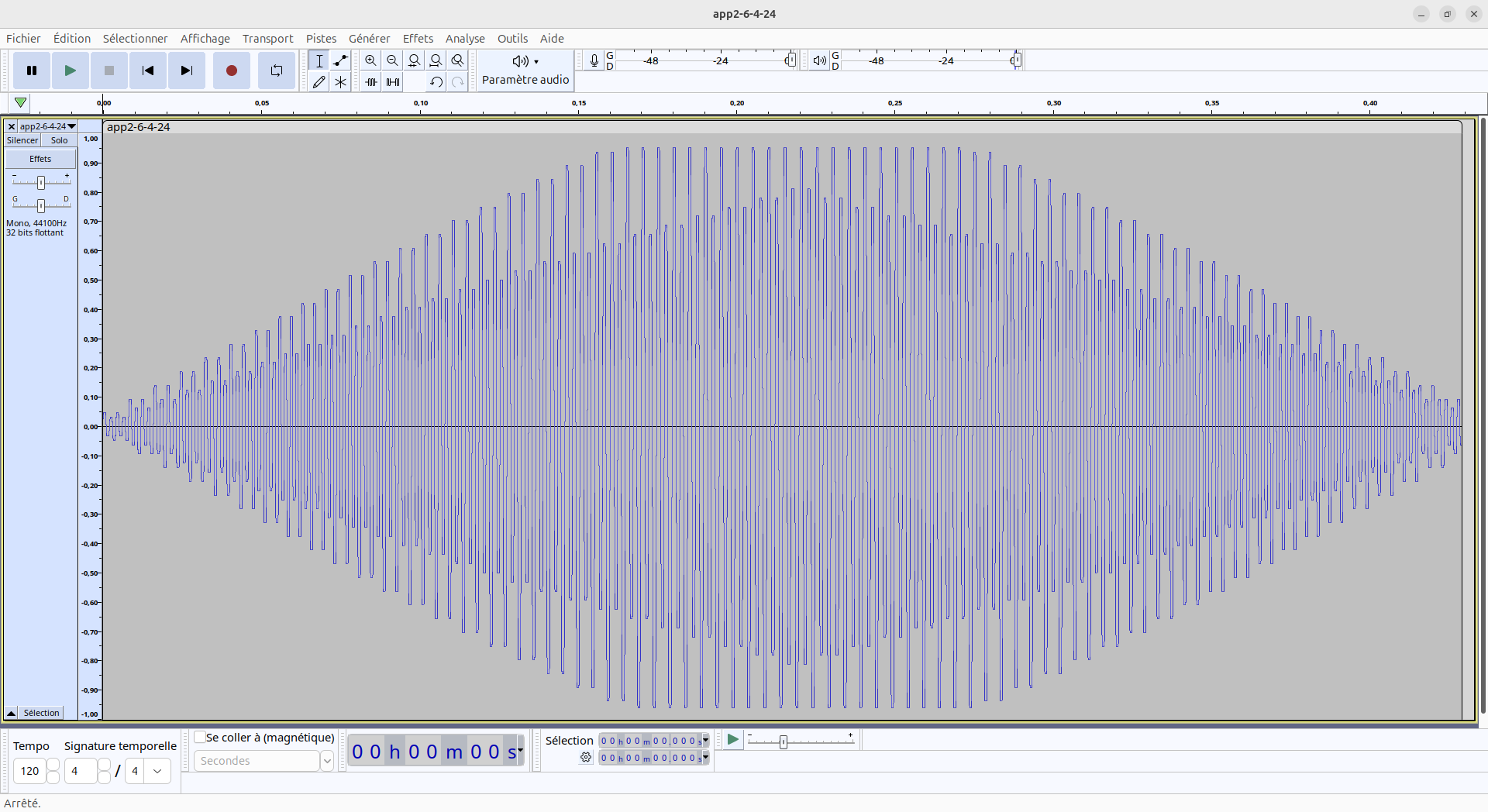Click the red Record button
The image size is (1488, 812).
click(x=231, y=71)
